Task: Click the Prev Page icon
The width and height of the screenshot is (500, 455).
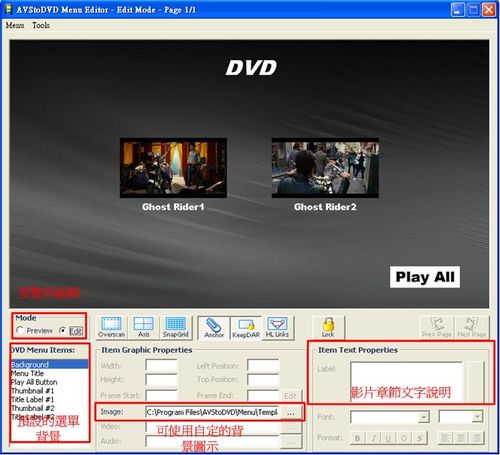Action: click(437, 328)
